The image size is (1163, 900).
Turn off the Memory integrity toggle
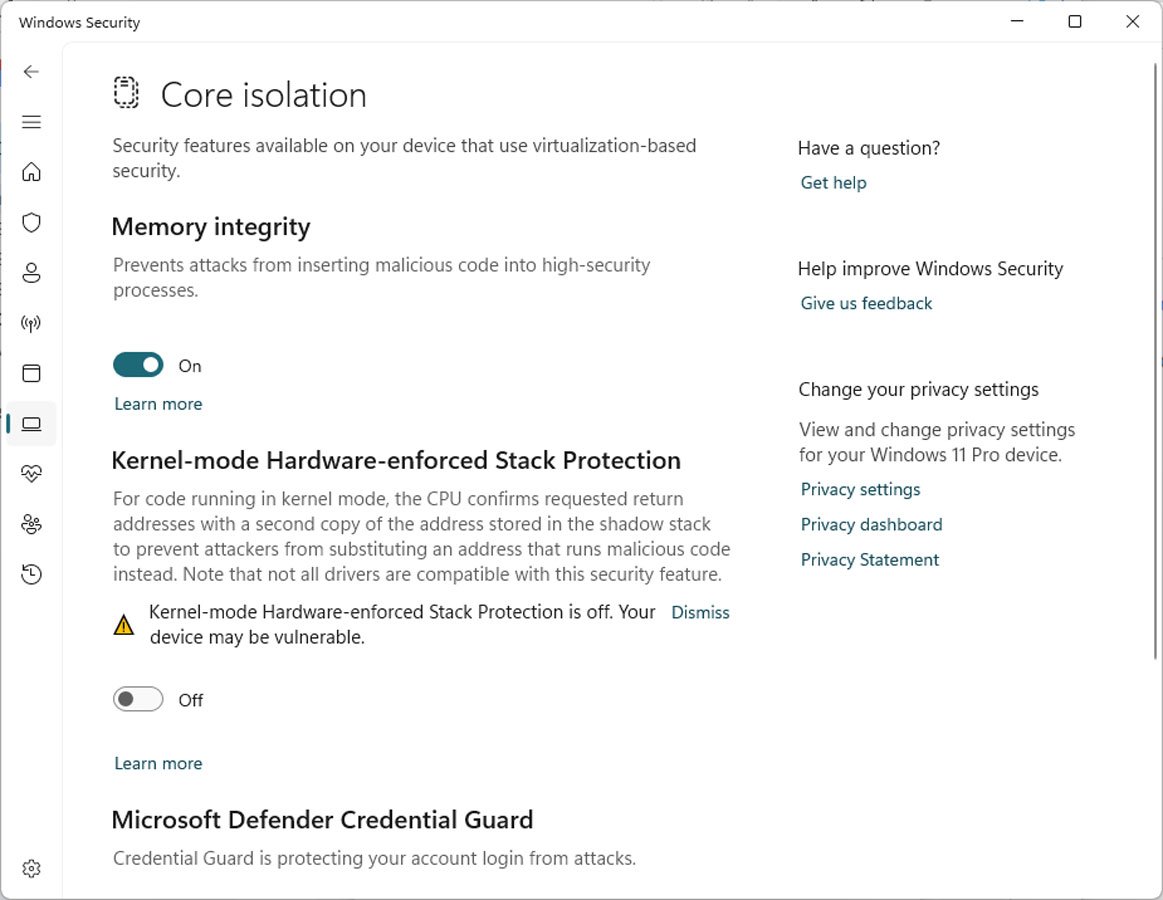pos(138,364)
